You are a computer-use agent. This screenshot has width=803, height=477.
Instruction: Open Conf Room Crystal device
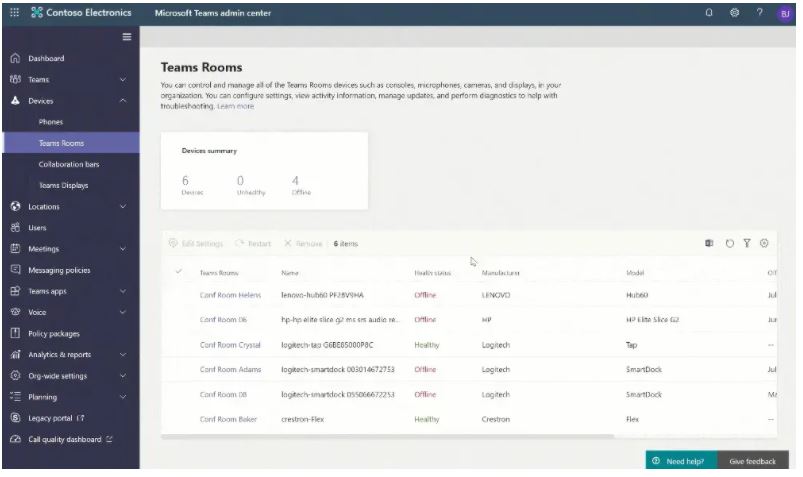coord(230,345)
